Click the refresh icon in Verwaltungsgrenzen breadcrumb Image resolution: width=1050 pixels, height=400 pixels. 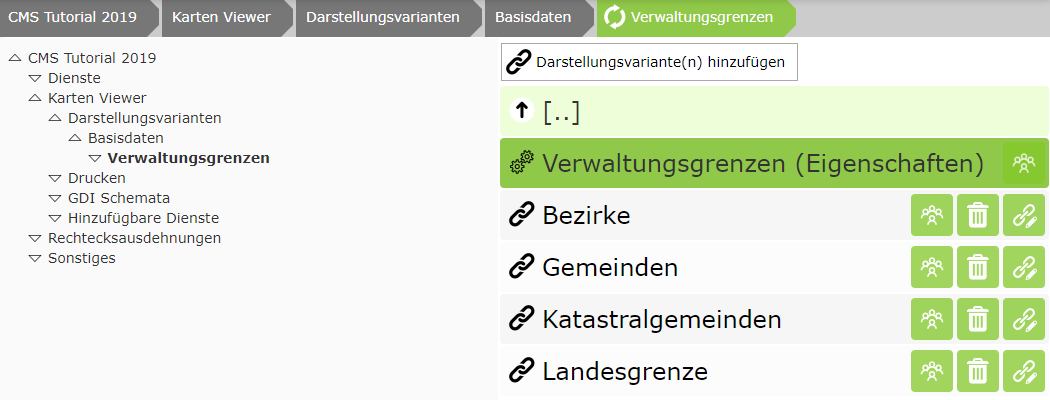coord(613,17)
